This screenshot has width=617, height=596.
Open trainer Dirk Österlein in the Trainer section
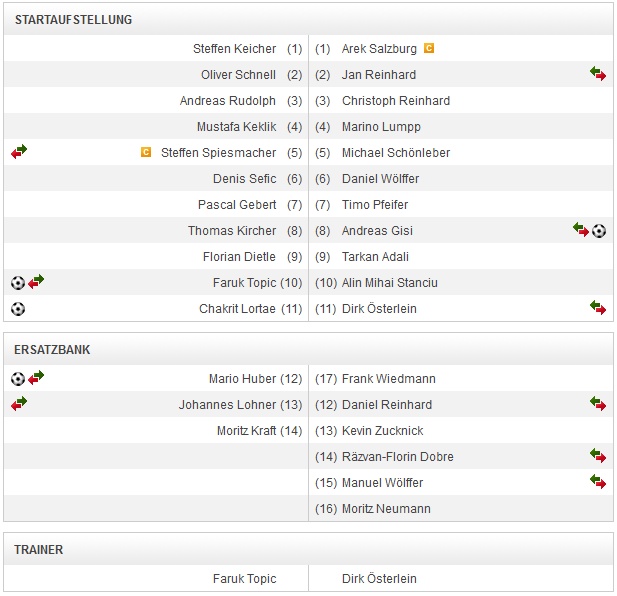(x=379, y=578)
